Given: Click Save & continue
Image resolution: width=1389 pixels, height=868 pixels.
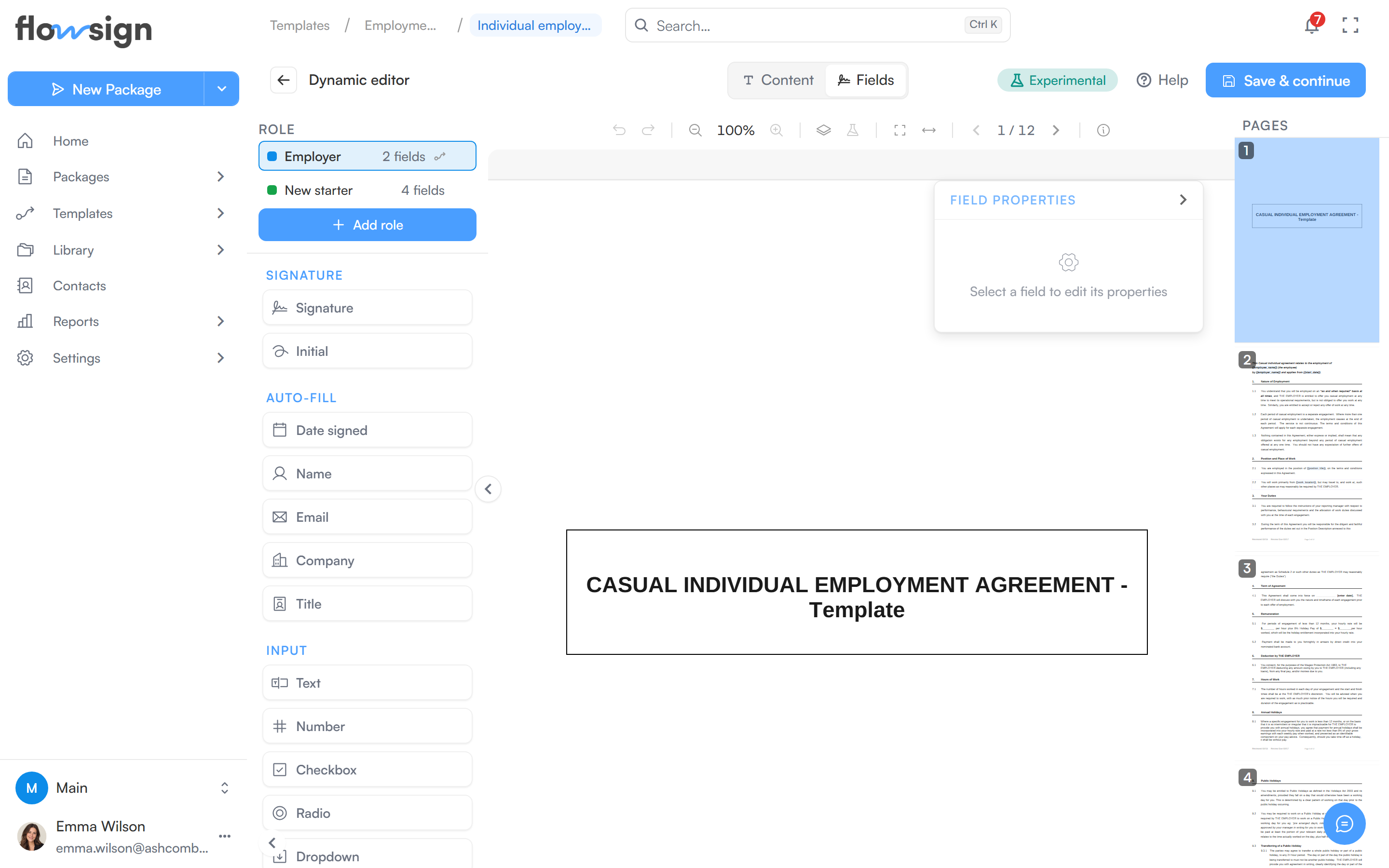Looking at the screenshot, I should (x=1286, y=81).
